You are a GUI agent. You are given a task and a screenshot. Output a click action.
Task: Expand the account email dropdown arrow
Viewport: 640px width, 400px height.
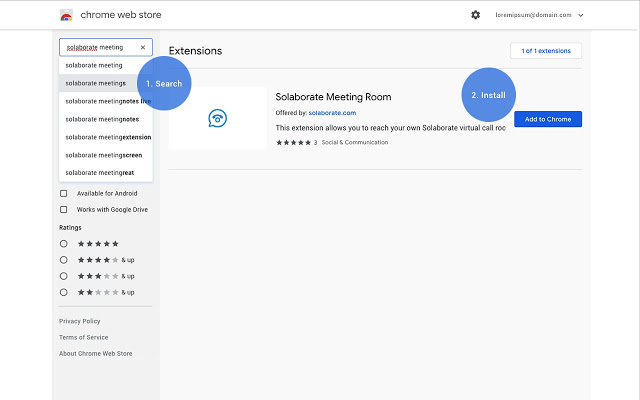click(x=581, y=15)
